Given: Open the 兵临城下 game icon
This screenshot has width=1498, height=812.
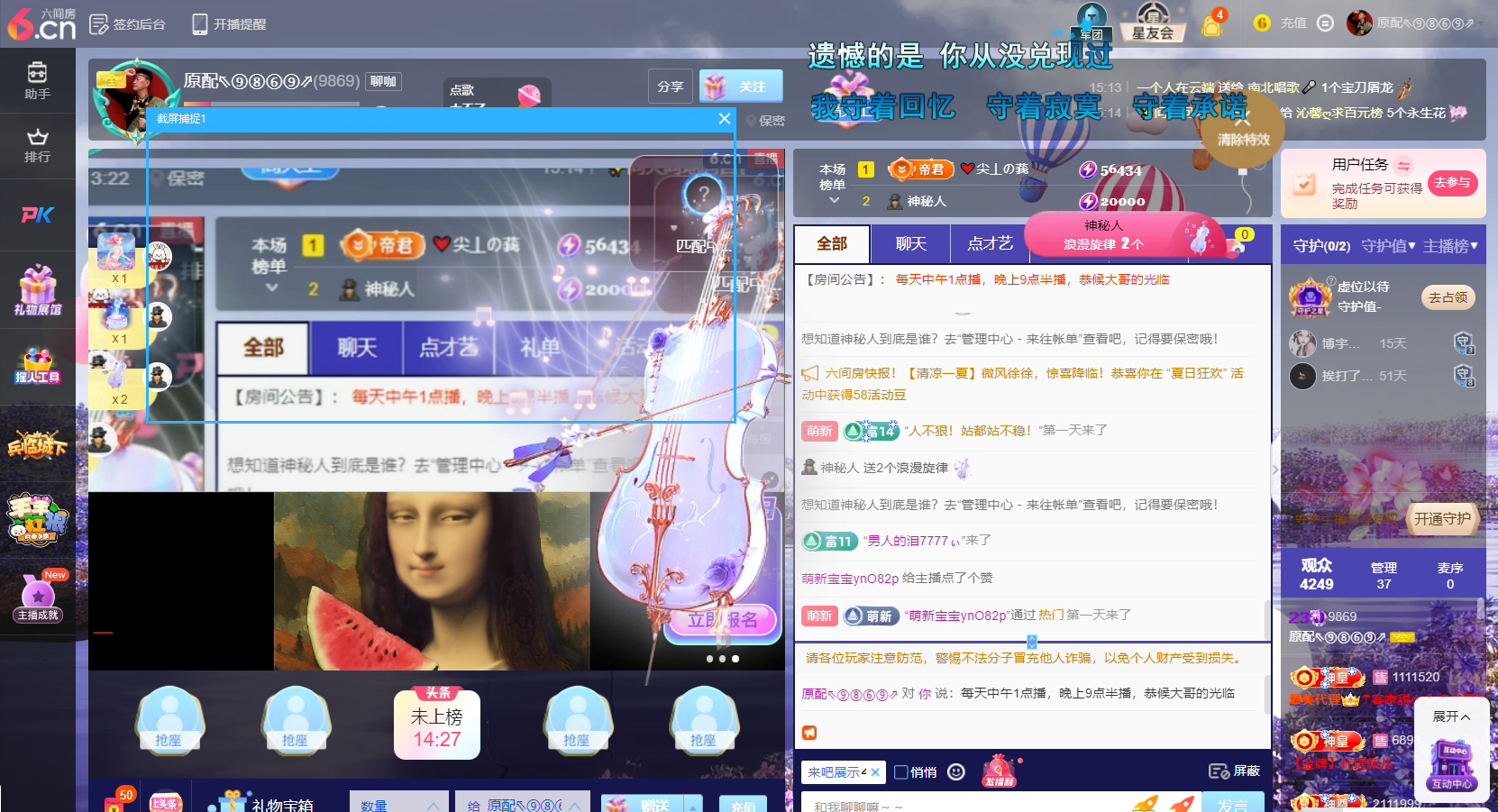Looking at the screenshot, I should pos(37,443).
